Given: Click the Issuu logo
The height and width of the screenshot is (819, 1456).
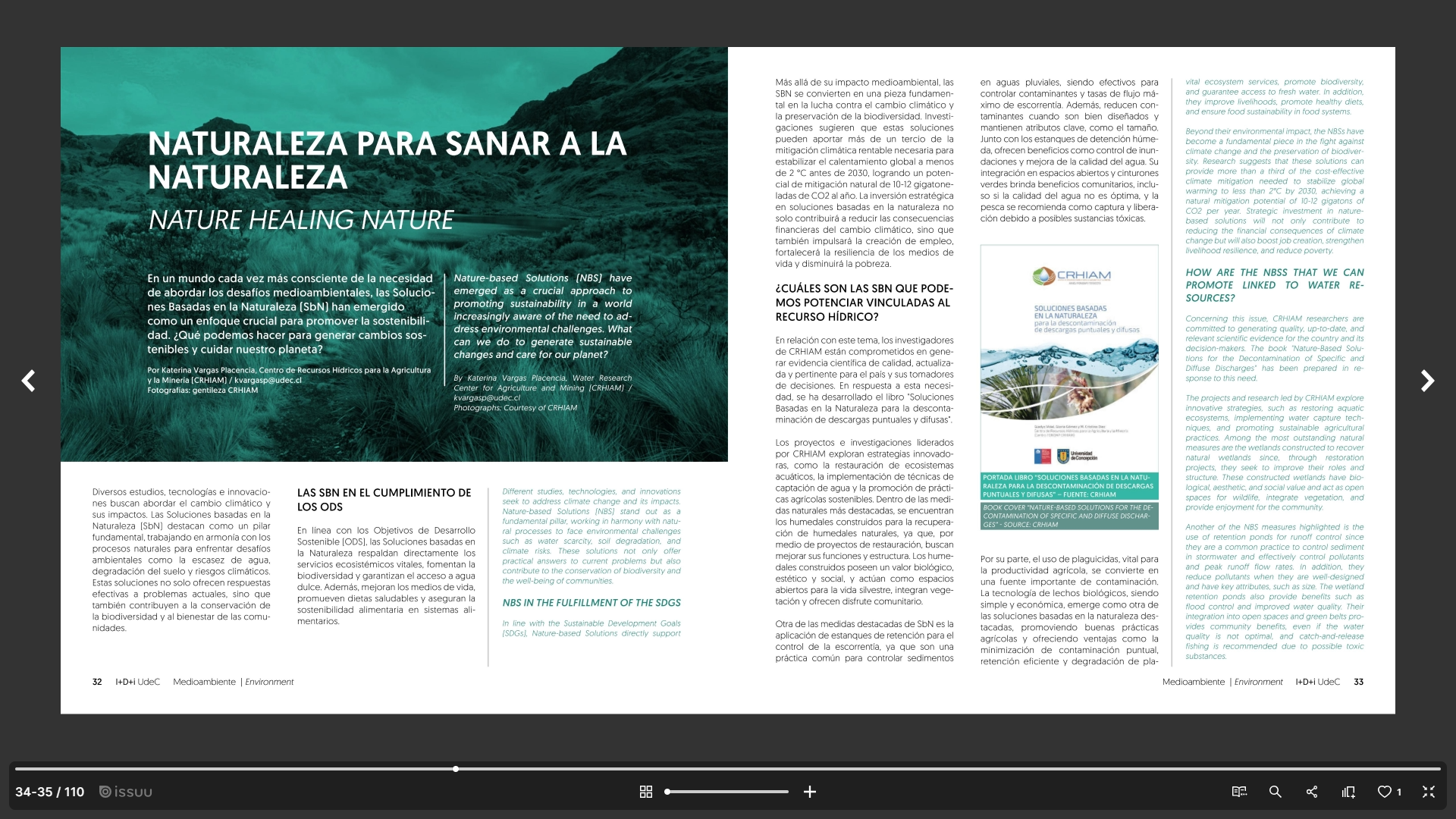Looking at the screenshot, I should coord(126,792).
